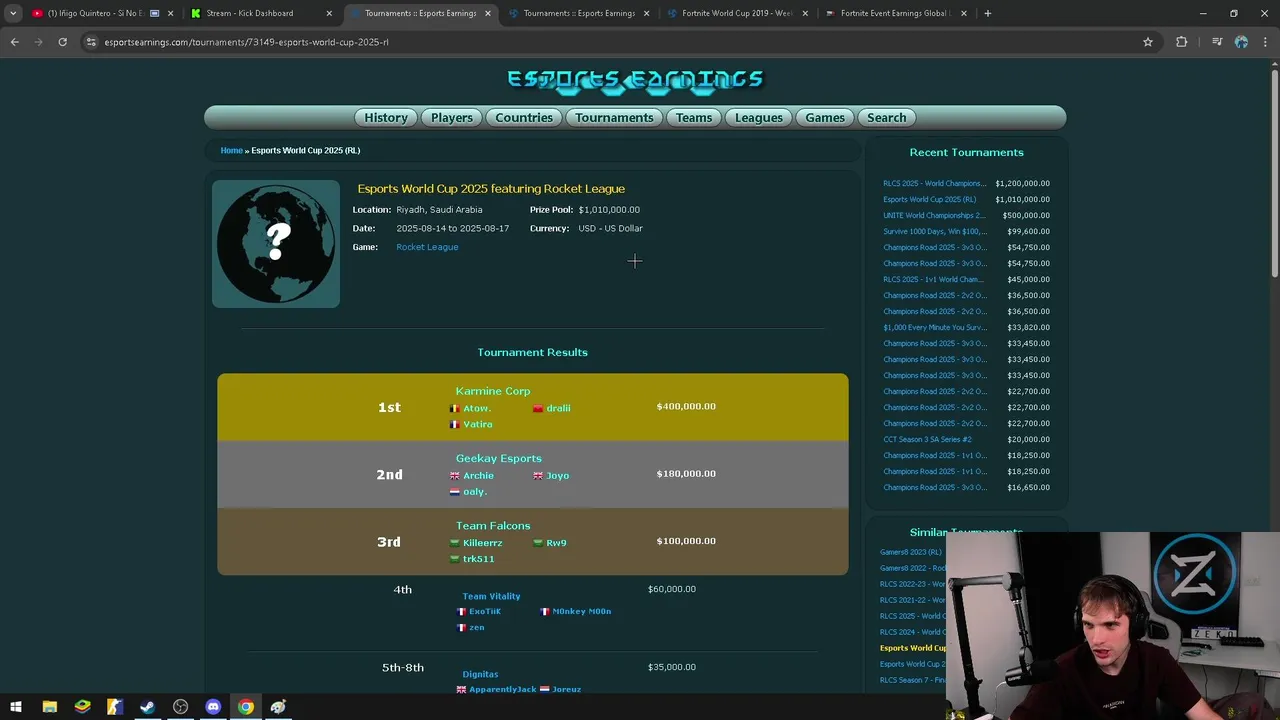Open the tab search dropdown arrow
This screenshot has width=1280, height=720.
click(x=13, y=13)
